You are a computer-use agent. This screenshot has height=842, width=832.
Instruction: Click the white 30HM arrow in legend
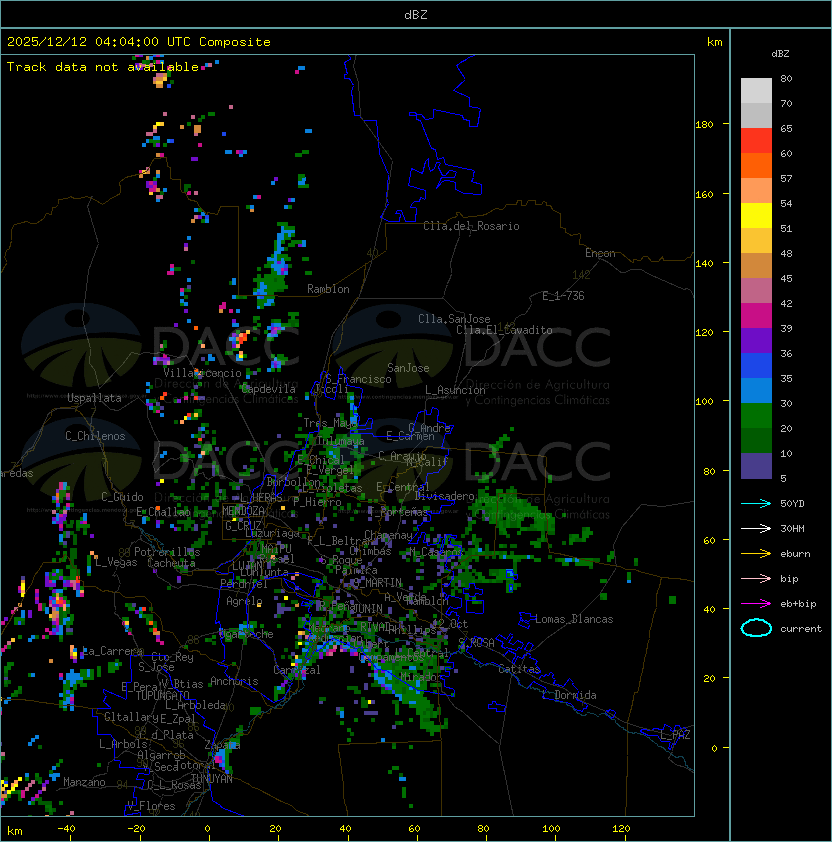(756, 528)
